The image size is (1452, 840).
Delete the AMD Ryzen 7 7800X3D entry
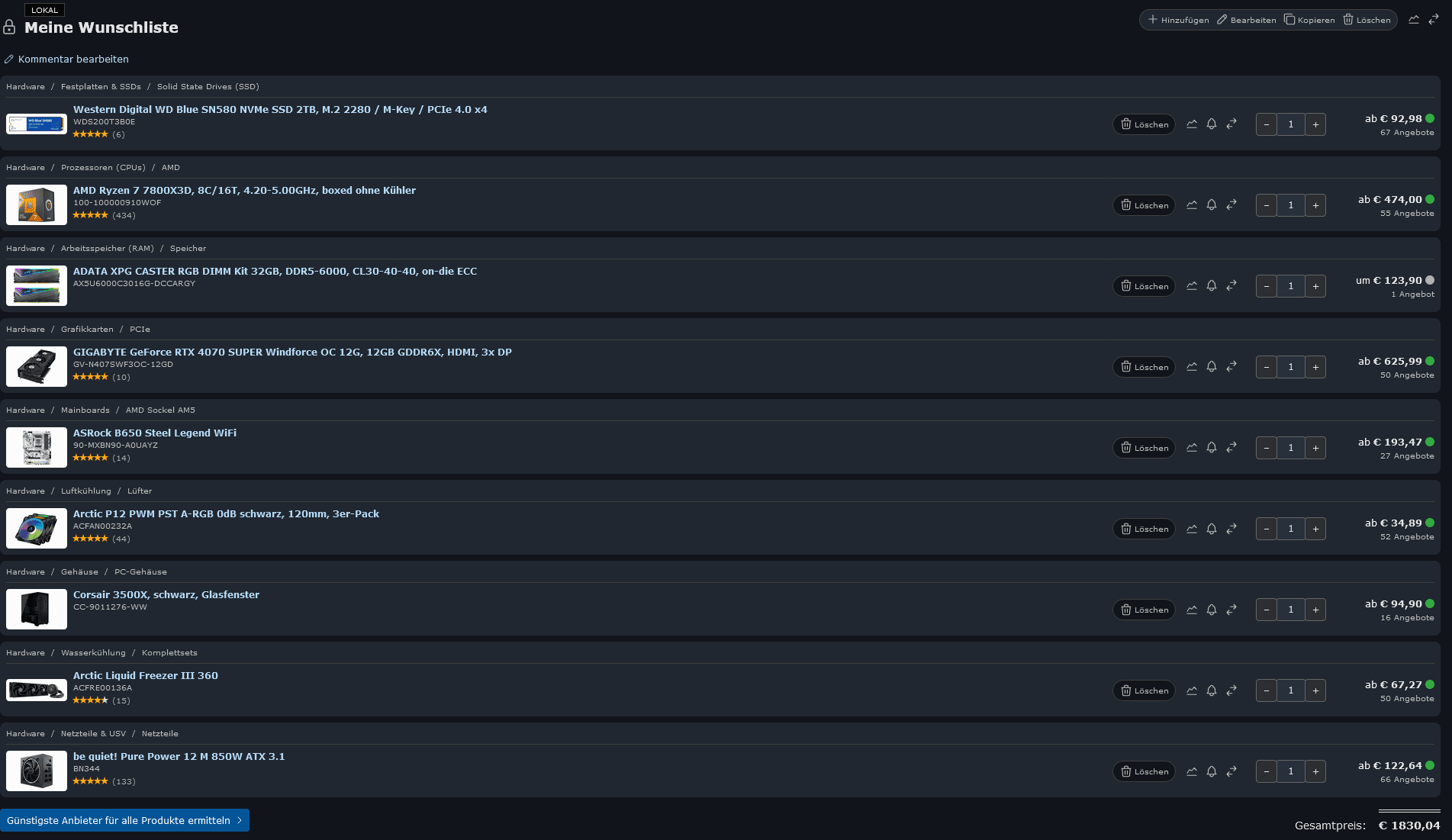[1144, 205]
